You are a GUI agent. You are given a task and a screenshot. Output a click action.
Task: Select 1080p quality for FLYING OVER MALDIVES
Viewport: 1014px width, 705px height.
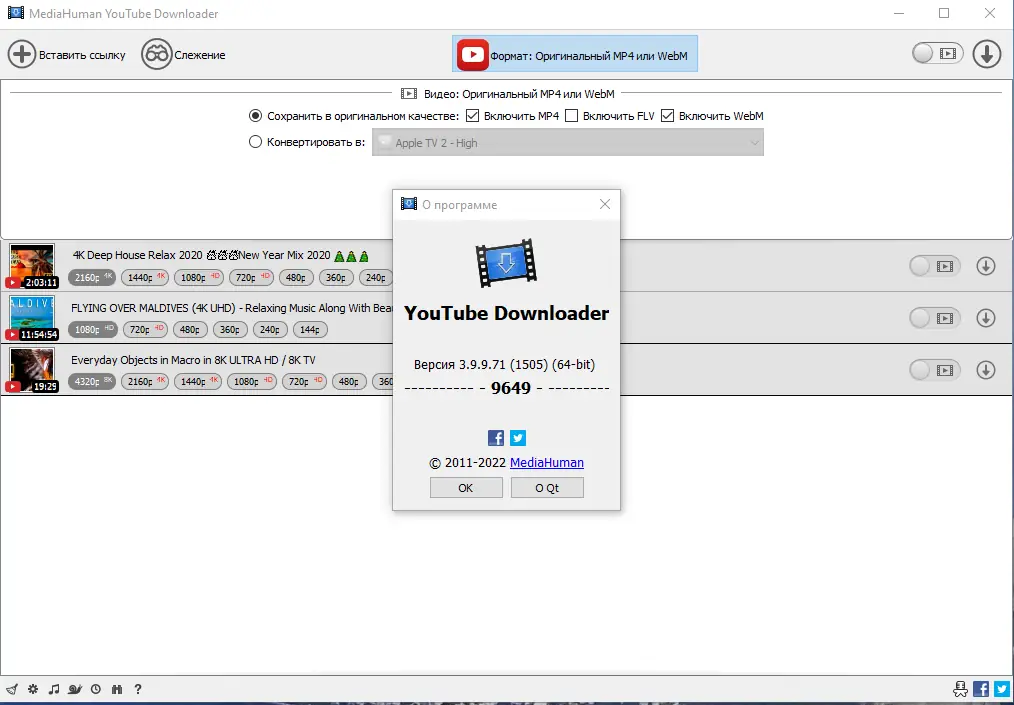pos(92,329)
